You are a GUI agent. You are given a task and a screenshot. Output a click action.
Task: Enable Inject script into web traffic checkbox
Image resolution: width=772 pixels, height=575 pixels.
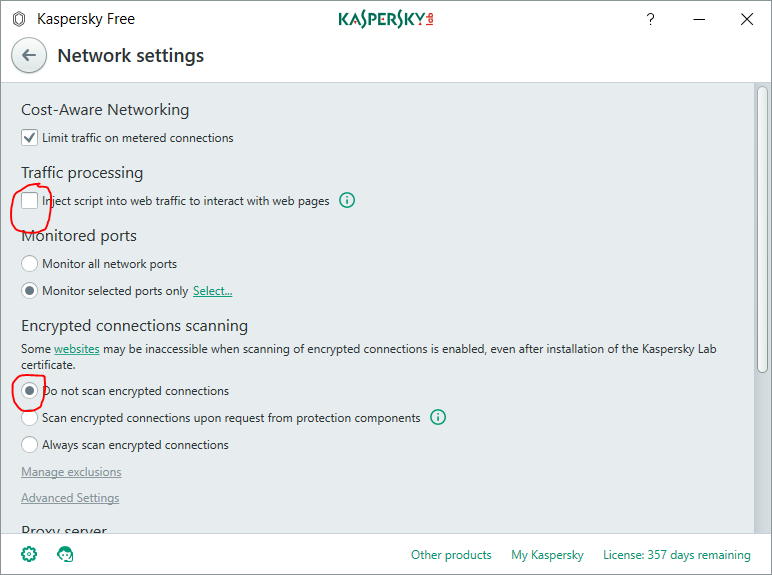tap(30, 201)
